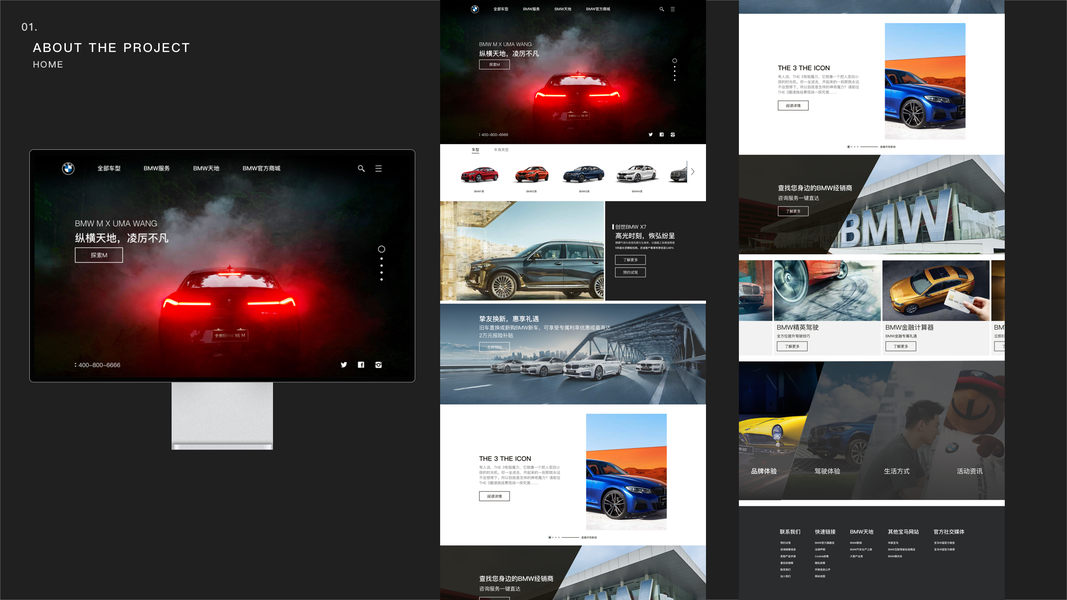
Task: Open 全部车型 in the monitor mockup navigation
Action: pyautogui.click(x=109, y=169)
